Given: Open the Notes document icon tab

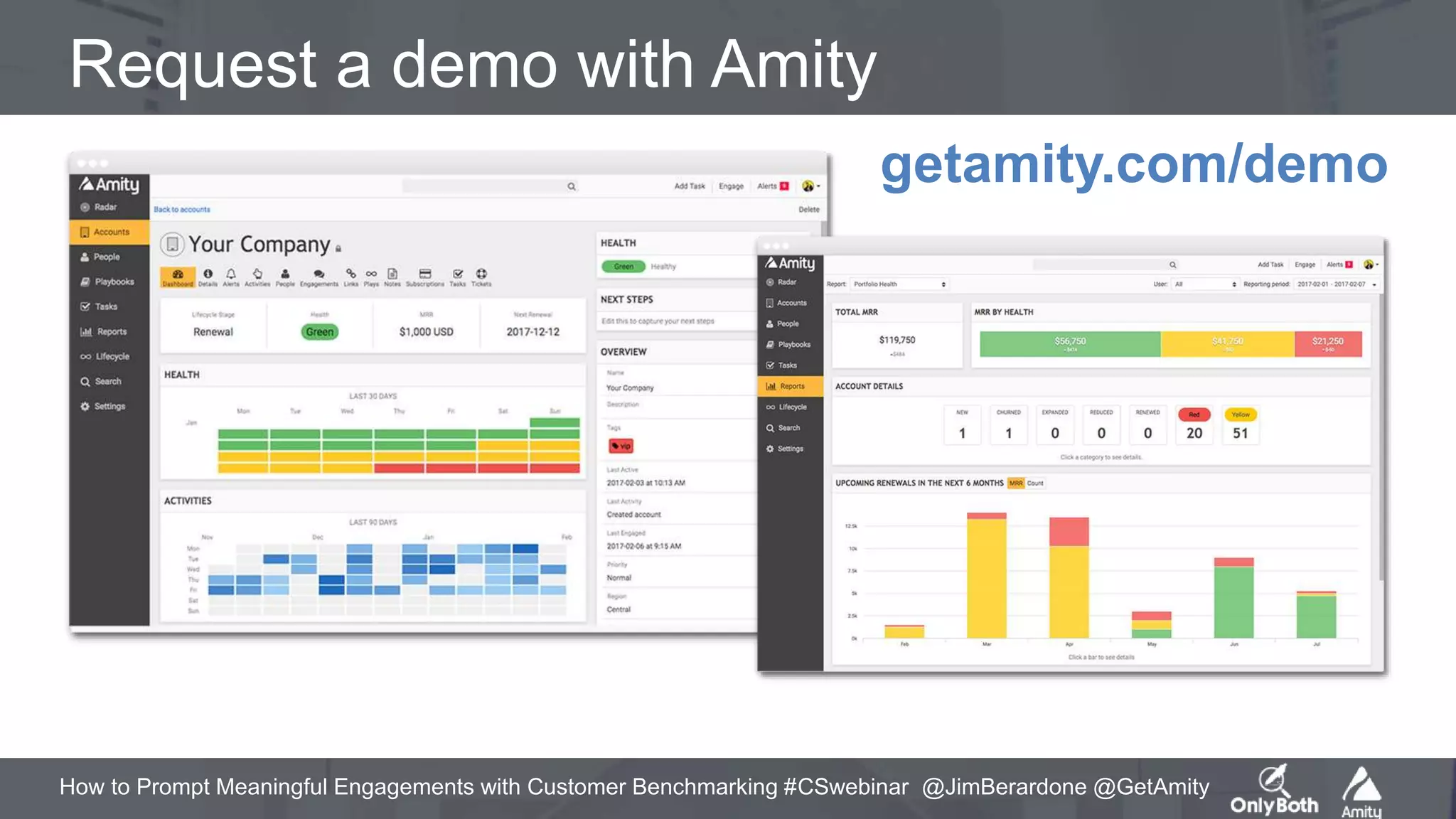Looking at the screenshot, I should [x=392, y=277].
